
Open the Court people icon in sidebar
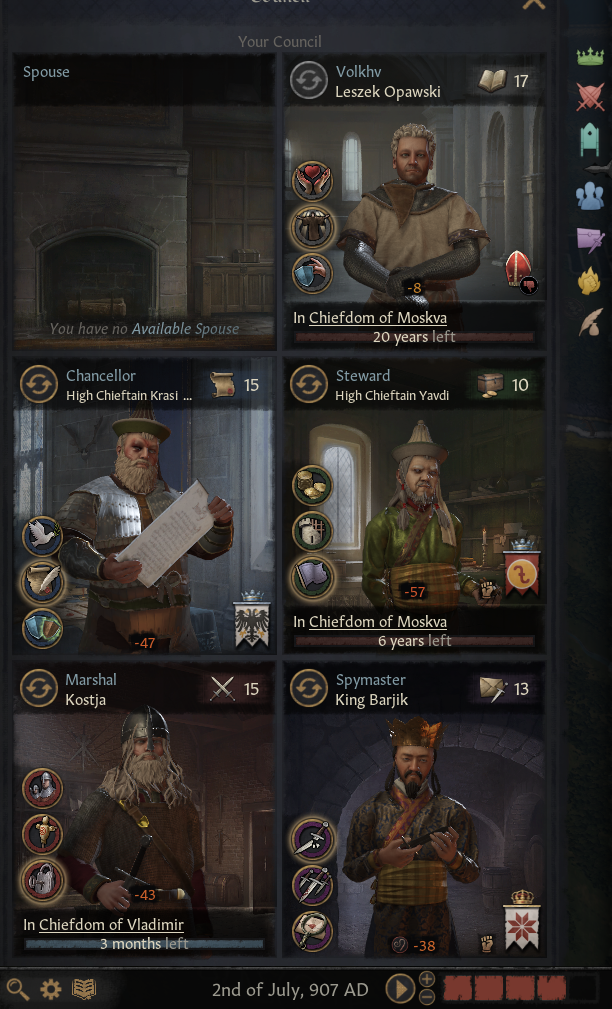[589, 196]
